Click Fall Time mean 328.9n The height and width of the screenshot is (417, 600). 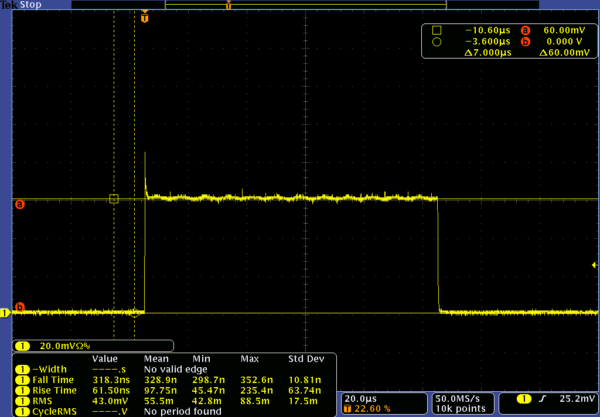point(160,380)
